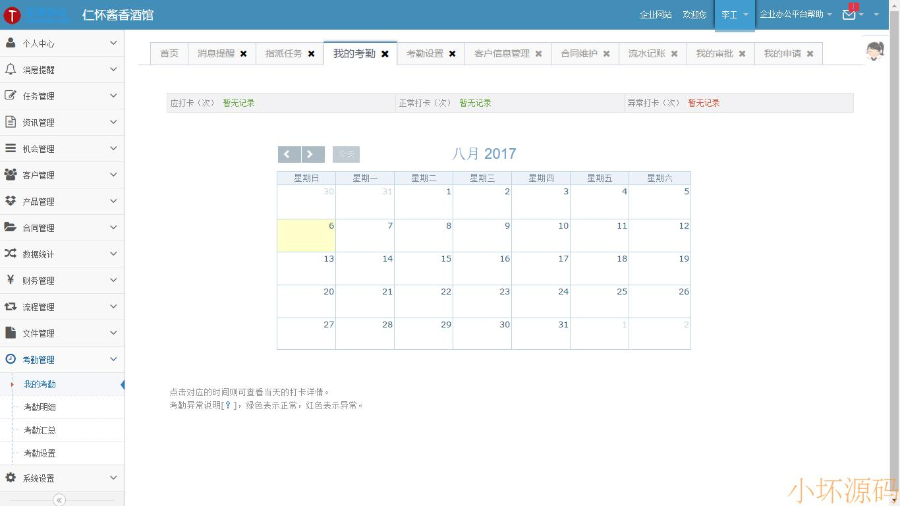Close the 流水记账 tab
The image size is (900, 506).
[x=674, y=54]
